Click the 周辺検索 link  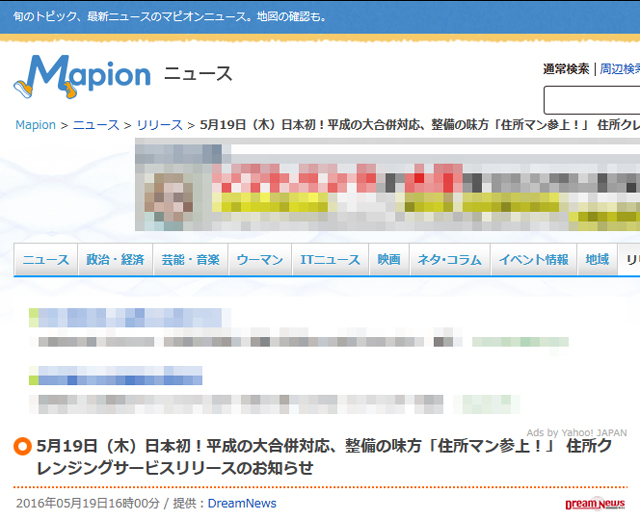click(620, 69)
